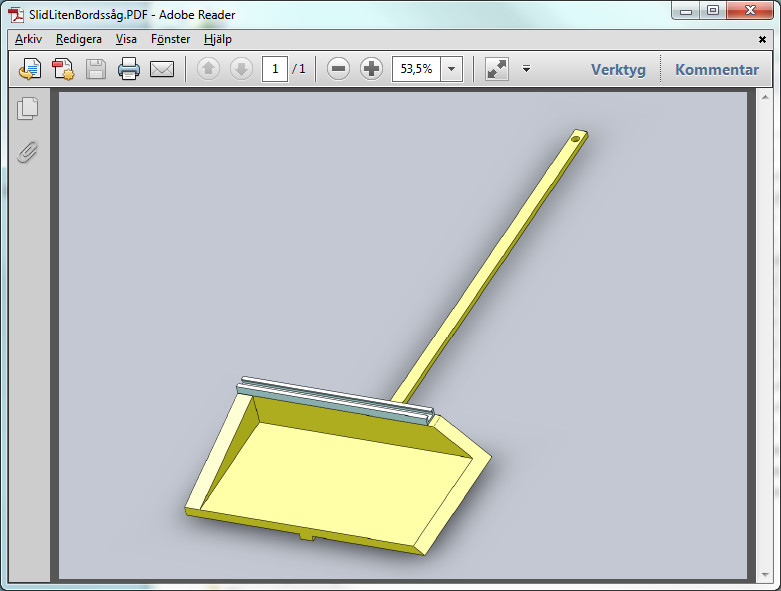Click the email envelope icon
Viewport: 781px width, 591px height.
[162, 69]
